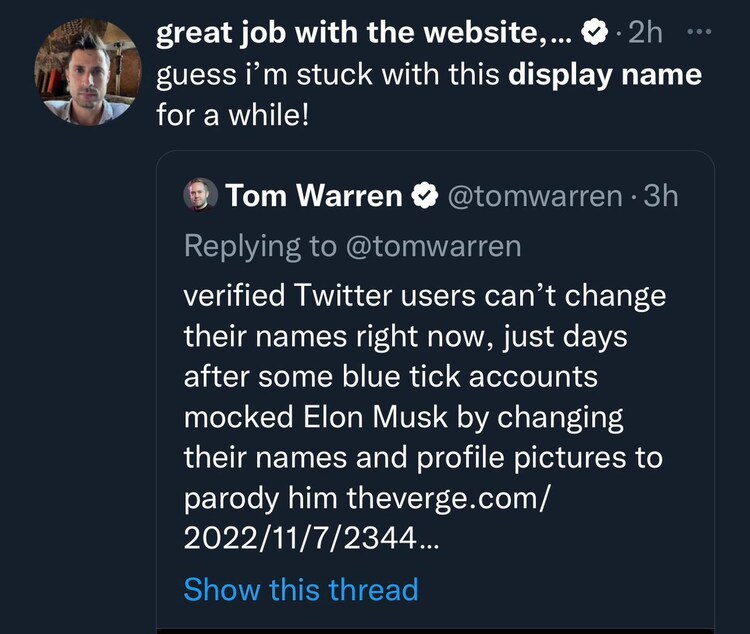The width and height of the screenshot is (750, 634).
Task: Click the link preview image below Show this thread
Action: point(435,627)
